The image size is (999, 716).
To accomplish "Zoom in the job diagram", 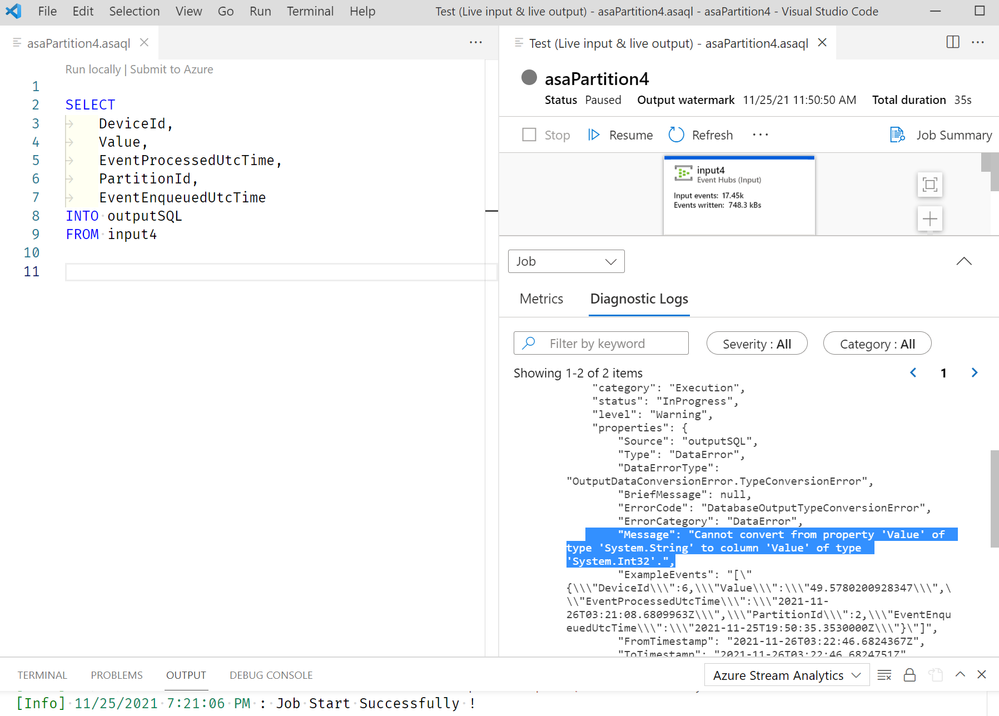I will point(930,219).
